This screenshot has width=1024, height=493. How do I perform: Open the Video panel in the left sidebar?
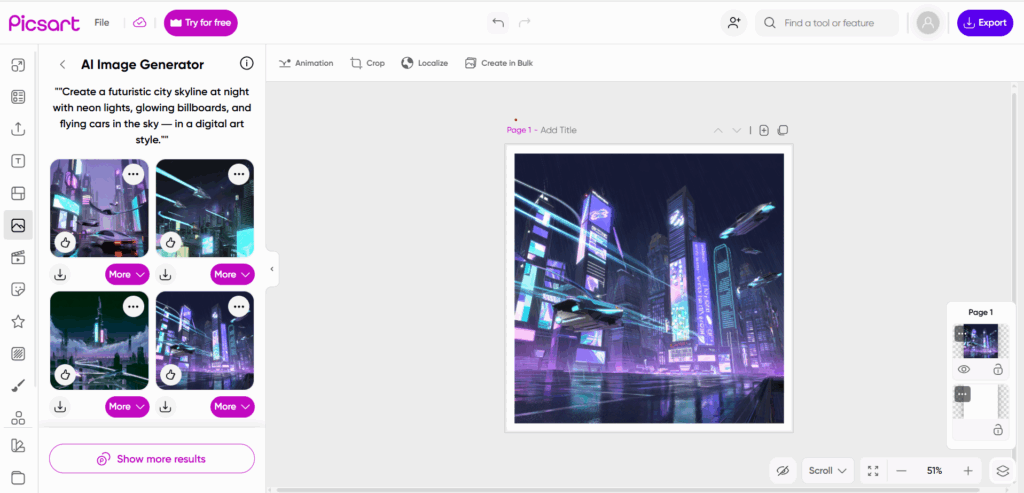(x=18, y=257)
